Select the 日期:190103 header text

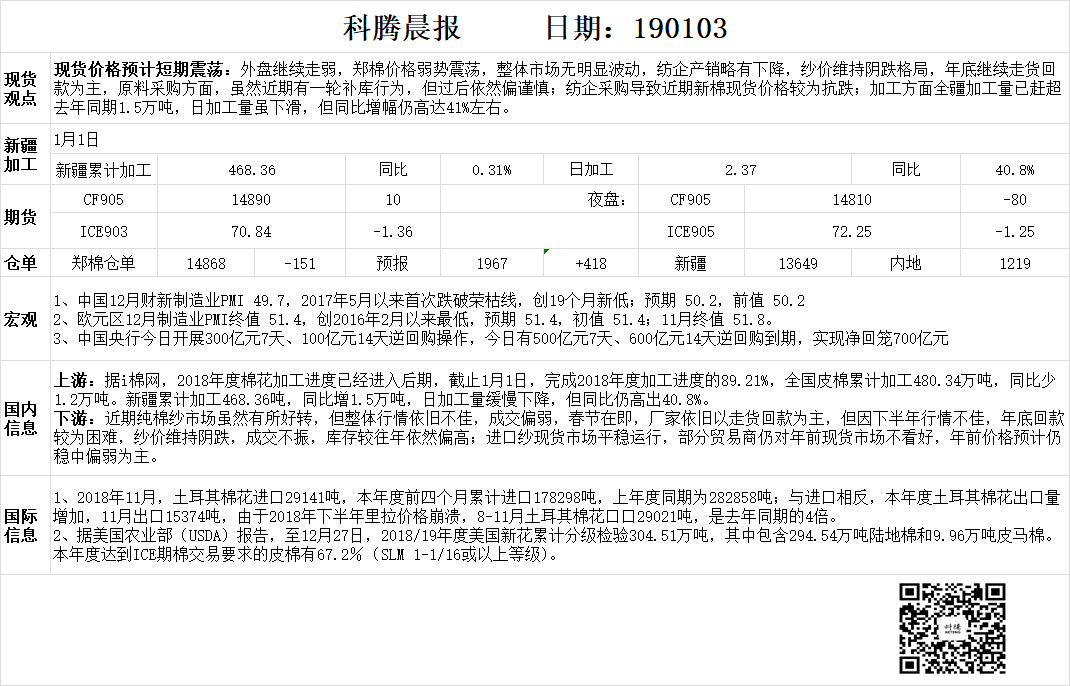tap(635, 27)
